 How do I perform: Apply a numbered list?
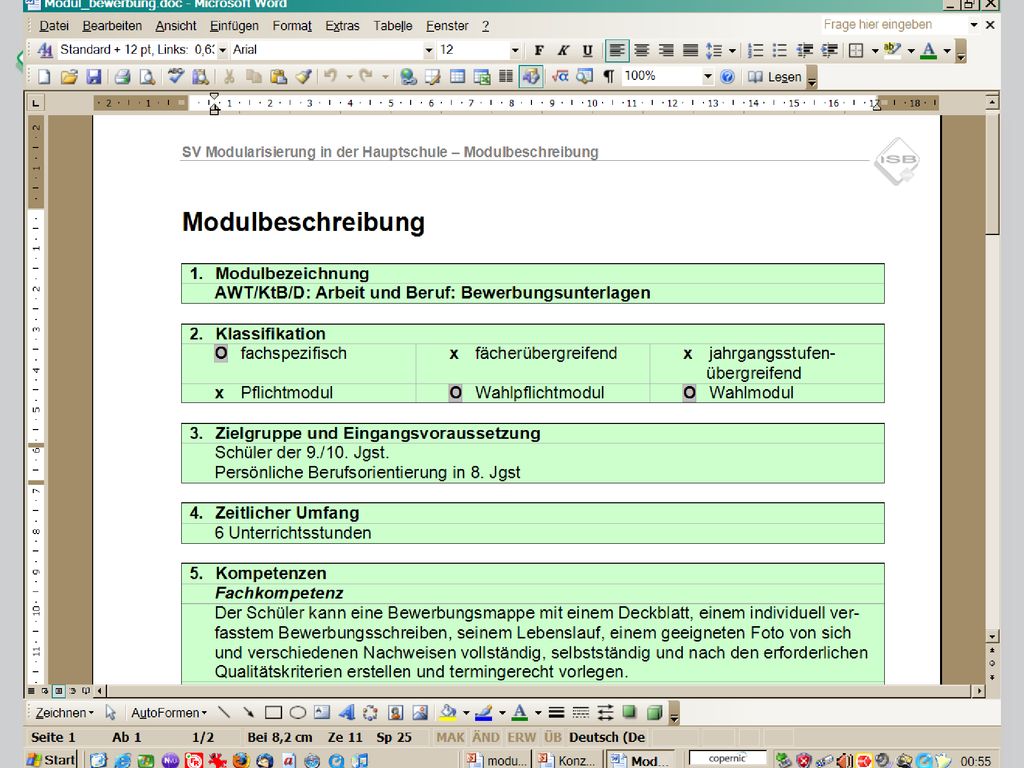click(755, 51)
